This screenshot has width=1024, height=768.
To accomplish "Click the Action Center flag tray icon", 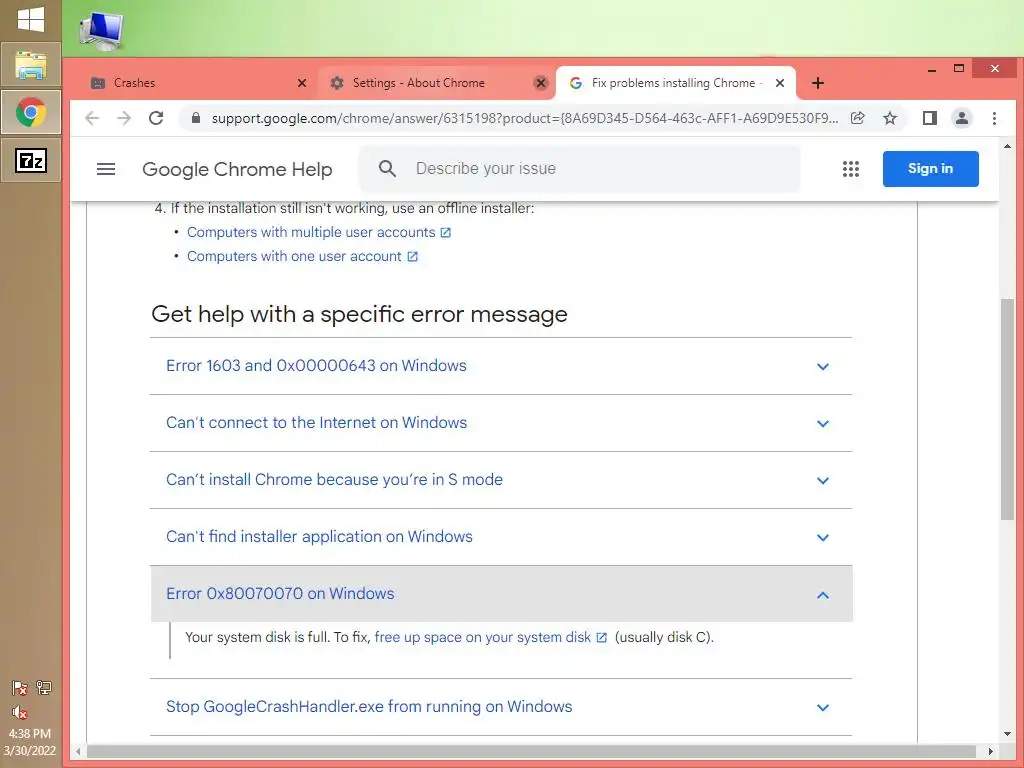I will click(20, 688).
